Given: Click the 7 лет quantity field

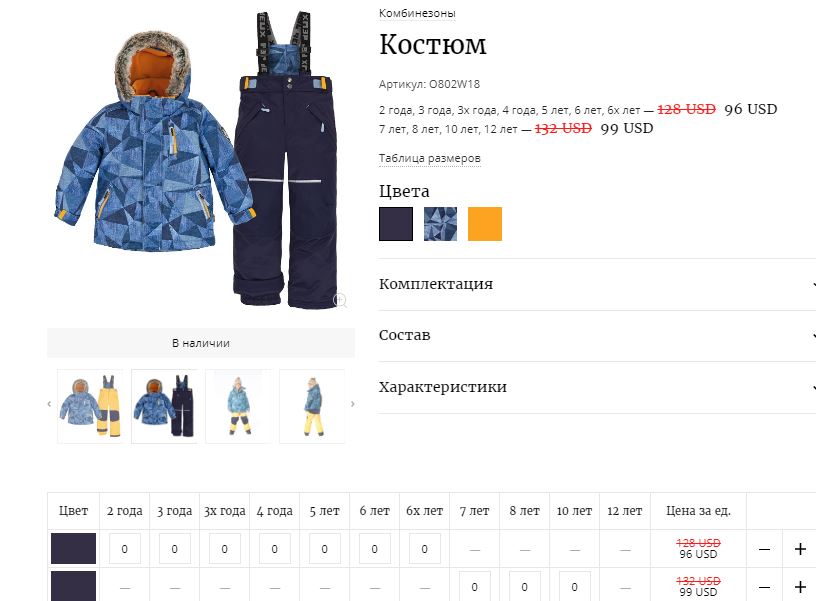Looking at the screenshot, I should coord(475,586).
